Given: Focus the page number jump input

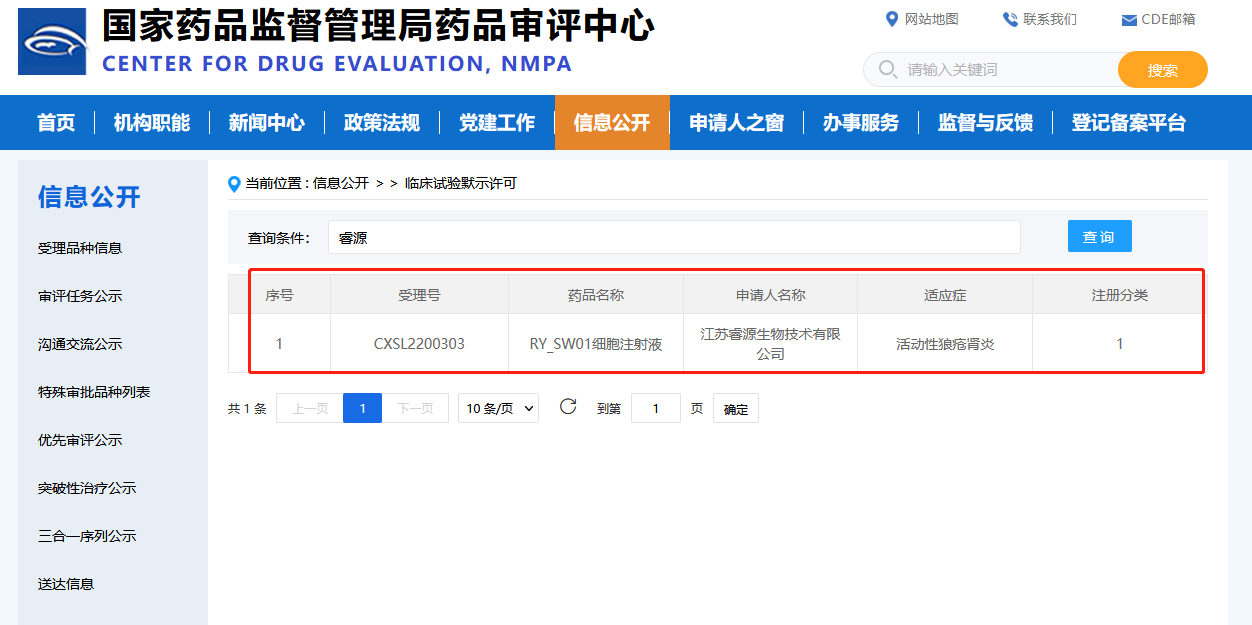Looking at the screenshot, I should point(655,408).
